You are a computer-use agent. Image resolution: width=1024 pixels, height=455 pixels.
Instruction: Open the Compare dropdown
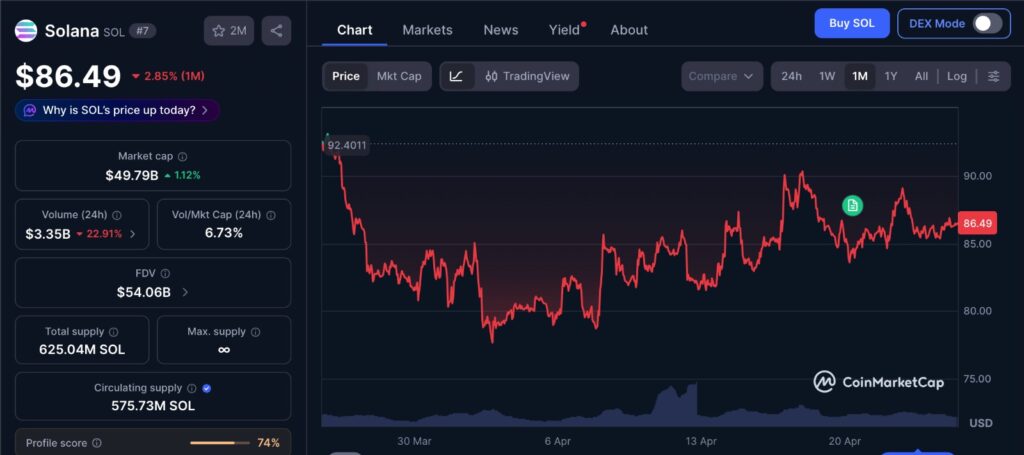722,76
